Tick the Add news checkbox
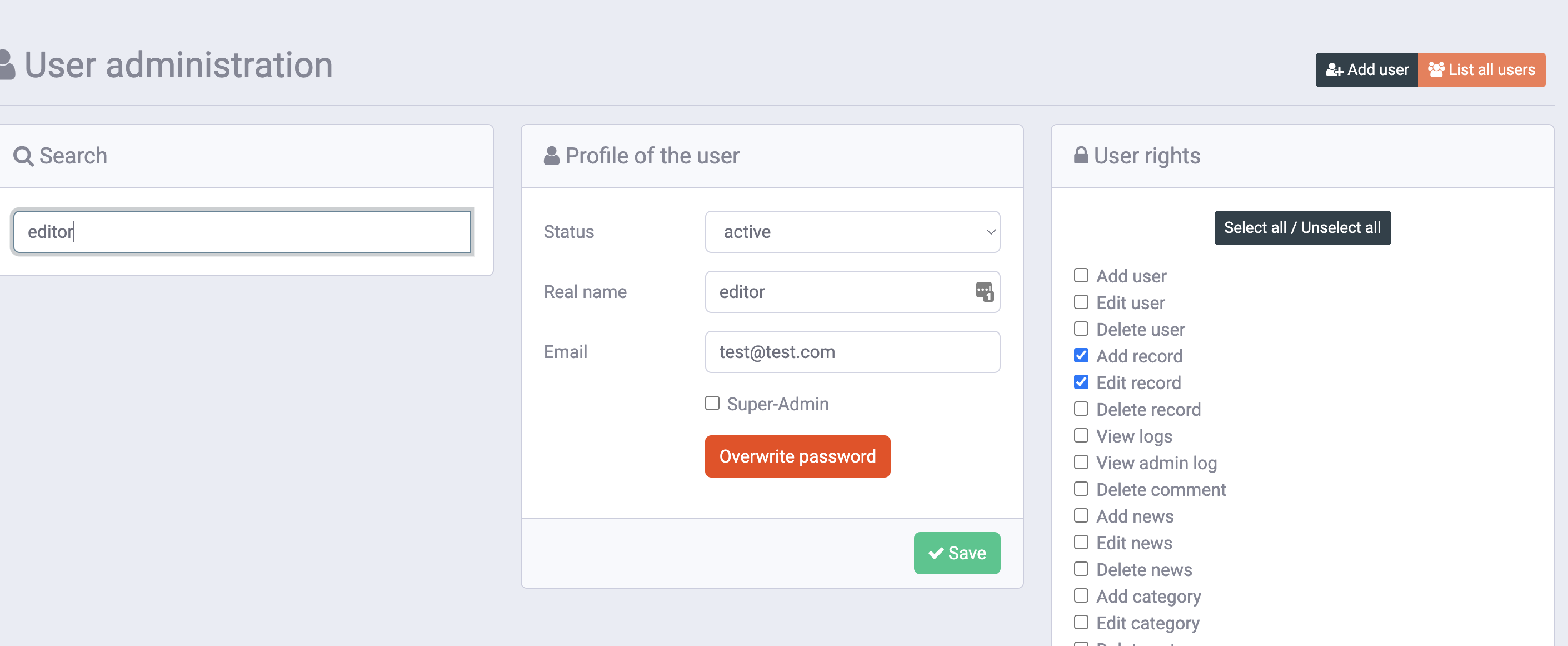Screen dimensions: 1568x646 (1081, 515)
